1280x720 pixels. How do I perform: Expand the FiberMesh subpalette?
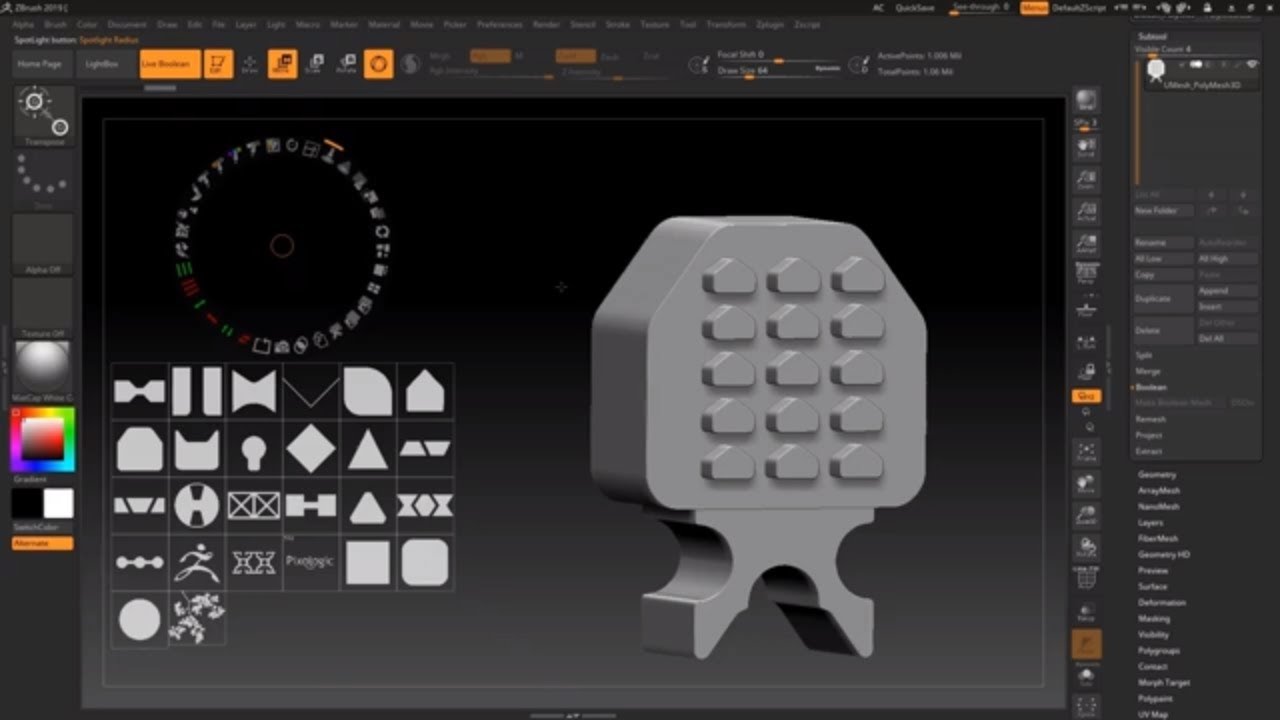(x=1158, y=538)
